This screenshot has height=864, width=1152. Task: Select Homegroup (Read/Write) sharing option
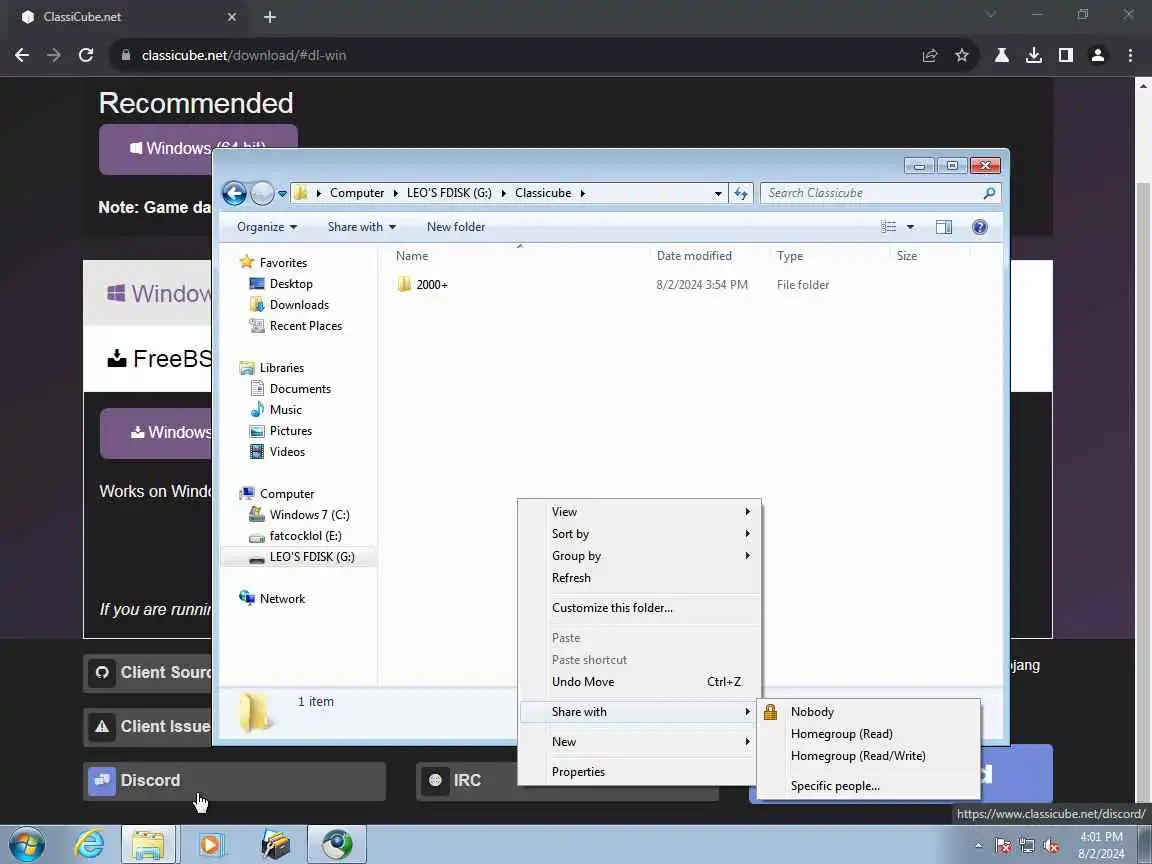(868, 756)
